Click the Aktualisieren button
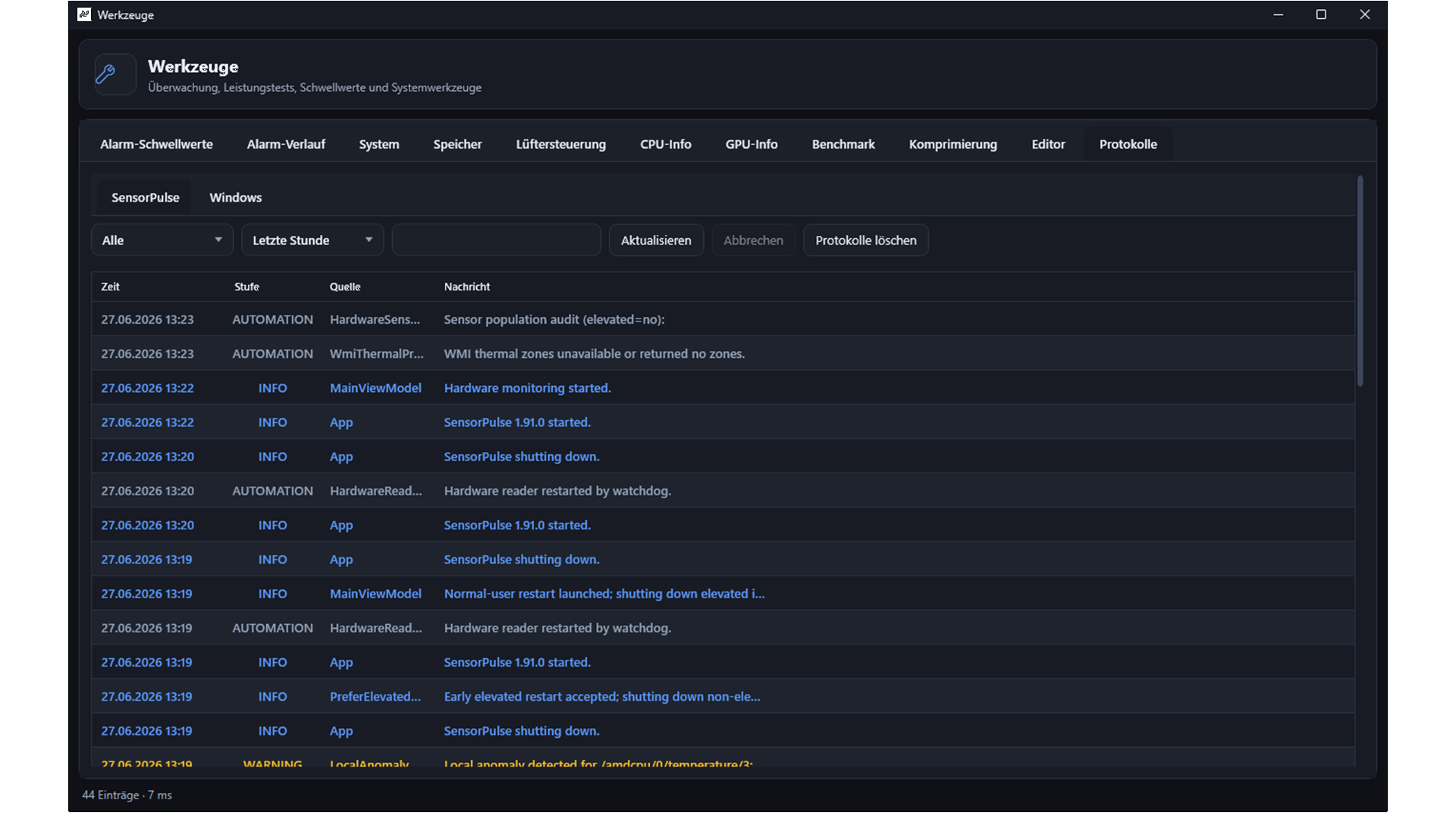 coord(656,240)
